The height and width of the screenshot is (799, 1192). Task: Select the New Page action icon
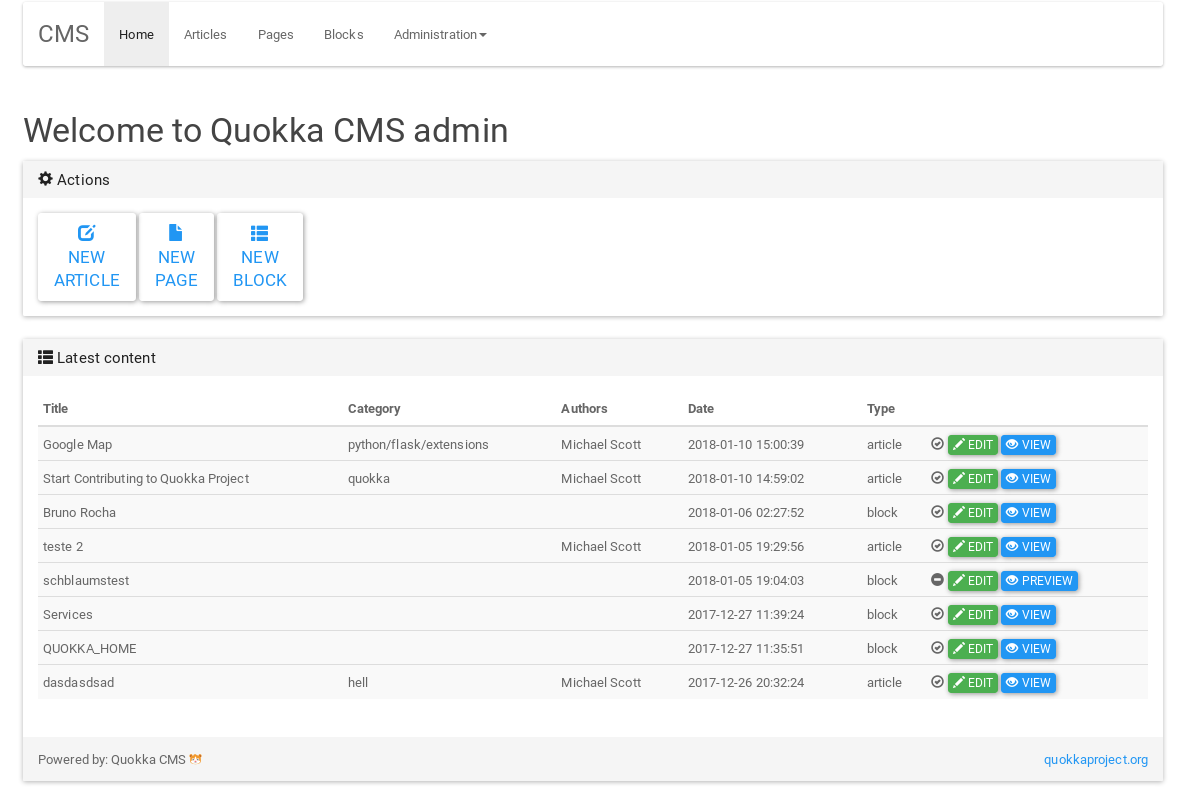[x=176, y=231]
